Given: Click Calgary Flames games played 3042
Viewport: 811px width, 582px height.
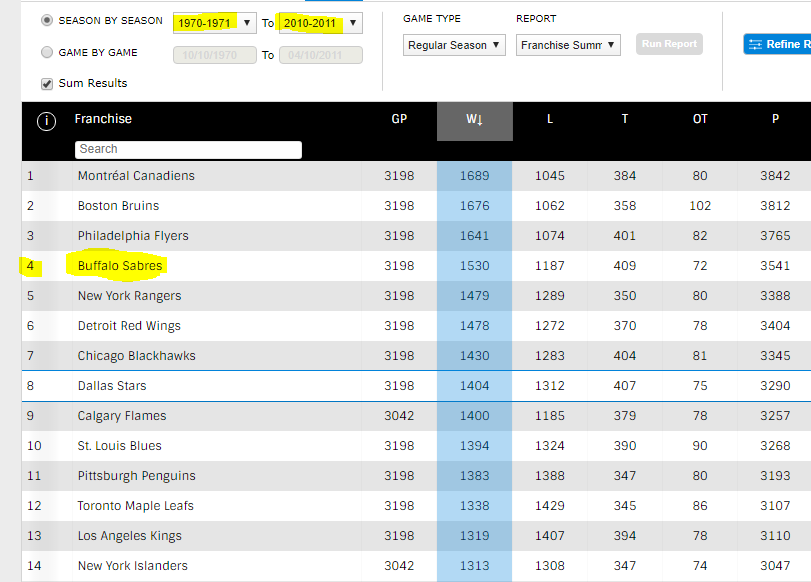Looking at the screenshot, I should pyautogui.click(x=399, y=416).
